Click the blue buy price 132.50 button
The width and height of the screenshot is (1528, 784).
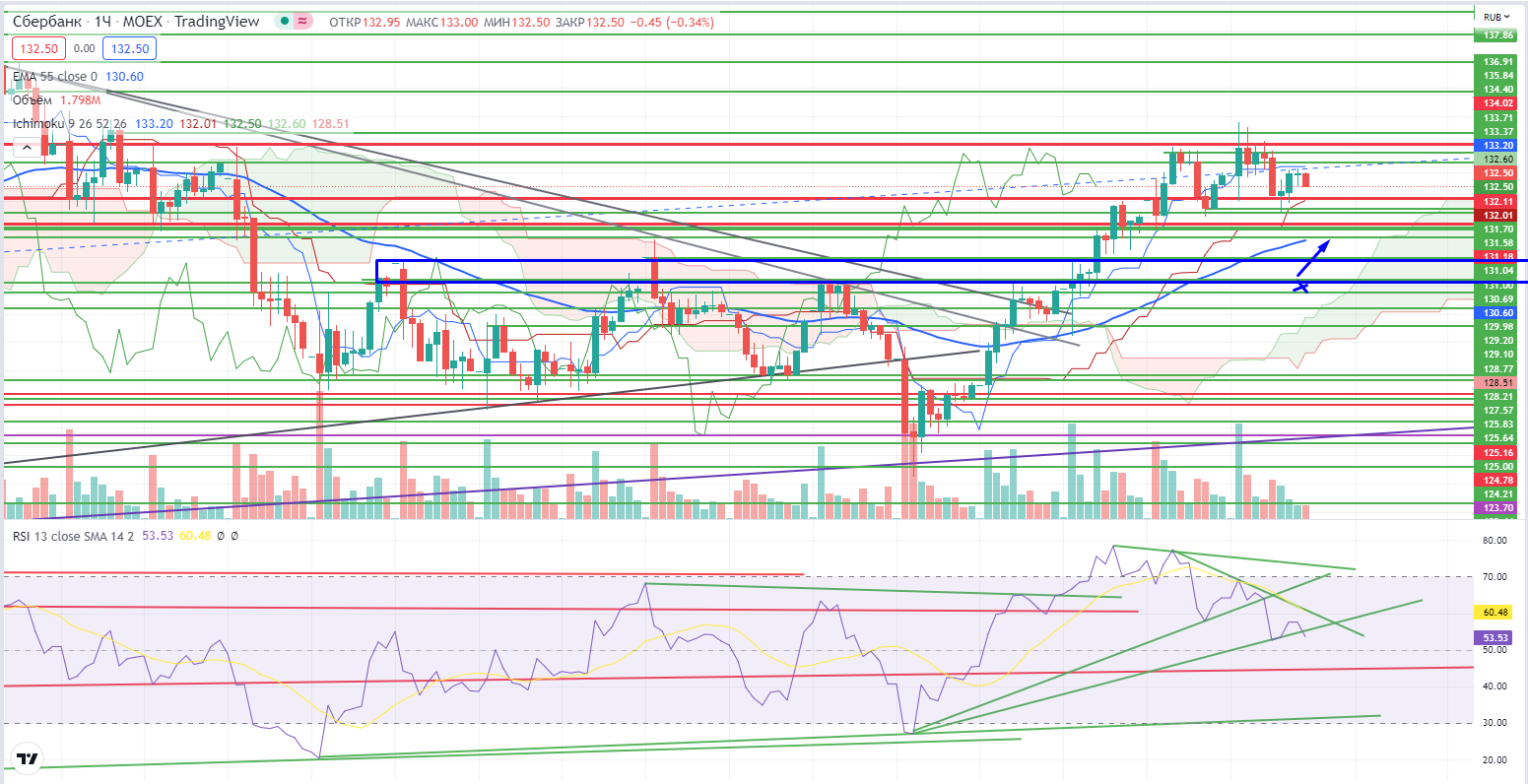tap(128, 47)
